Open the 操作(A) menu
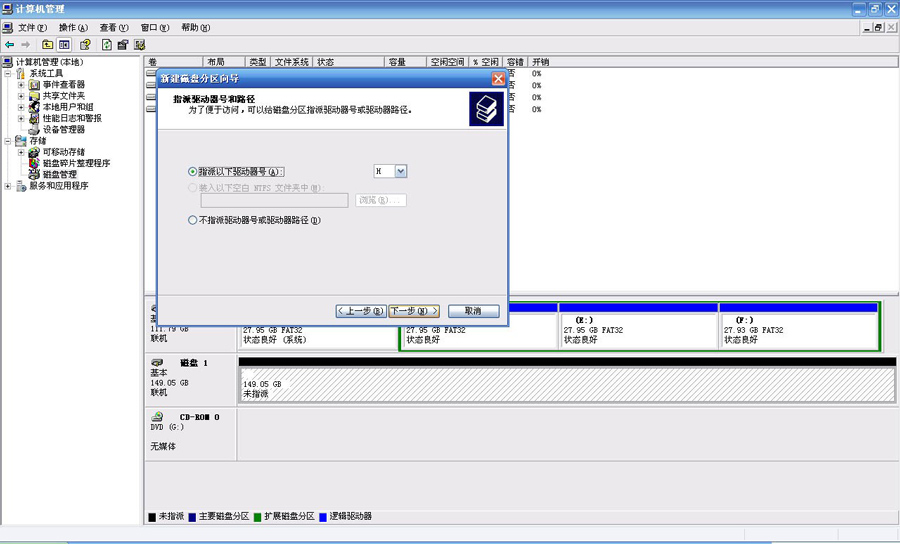 [73, 28]
